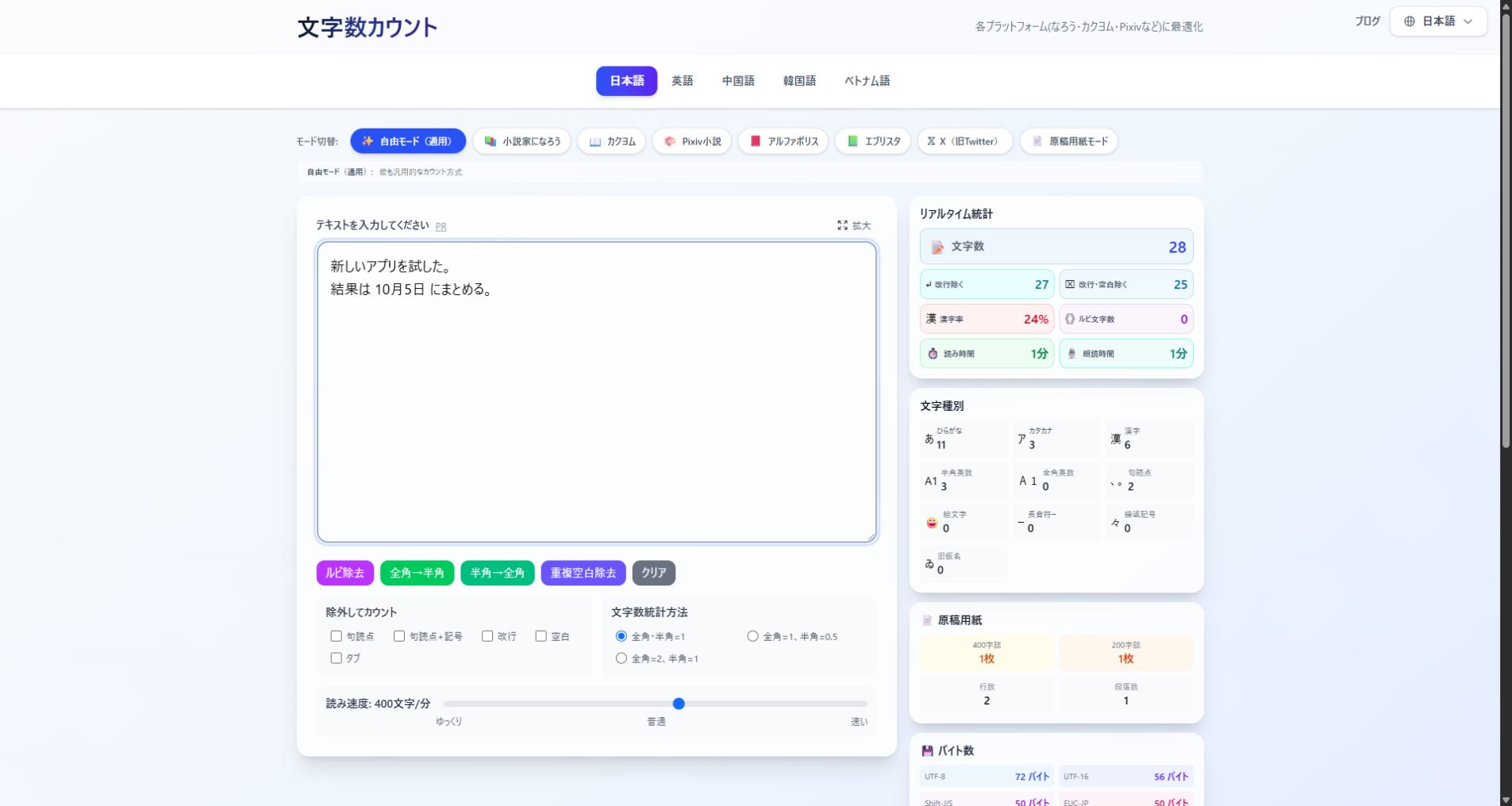Select 自由モード（通用）mode button

tap(408, 141)
